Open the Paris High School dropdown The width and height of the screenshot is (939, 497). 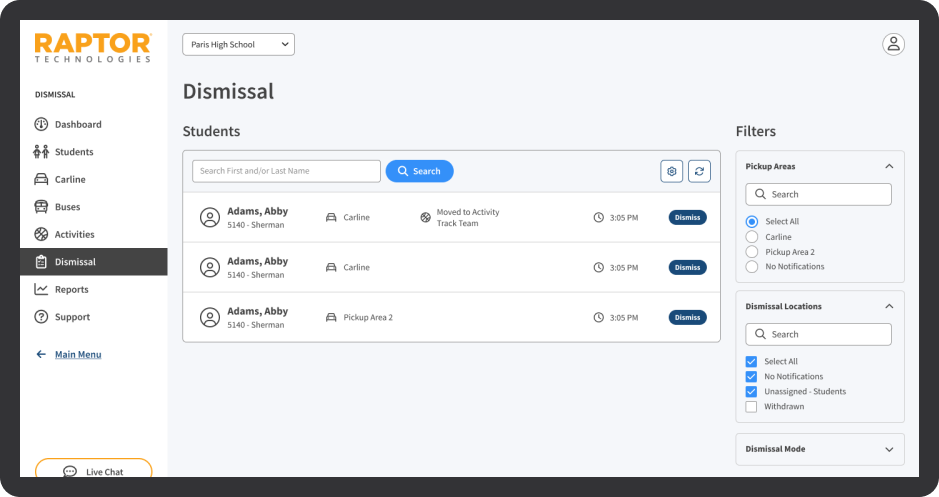[238, 44]
